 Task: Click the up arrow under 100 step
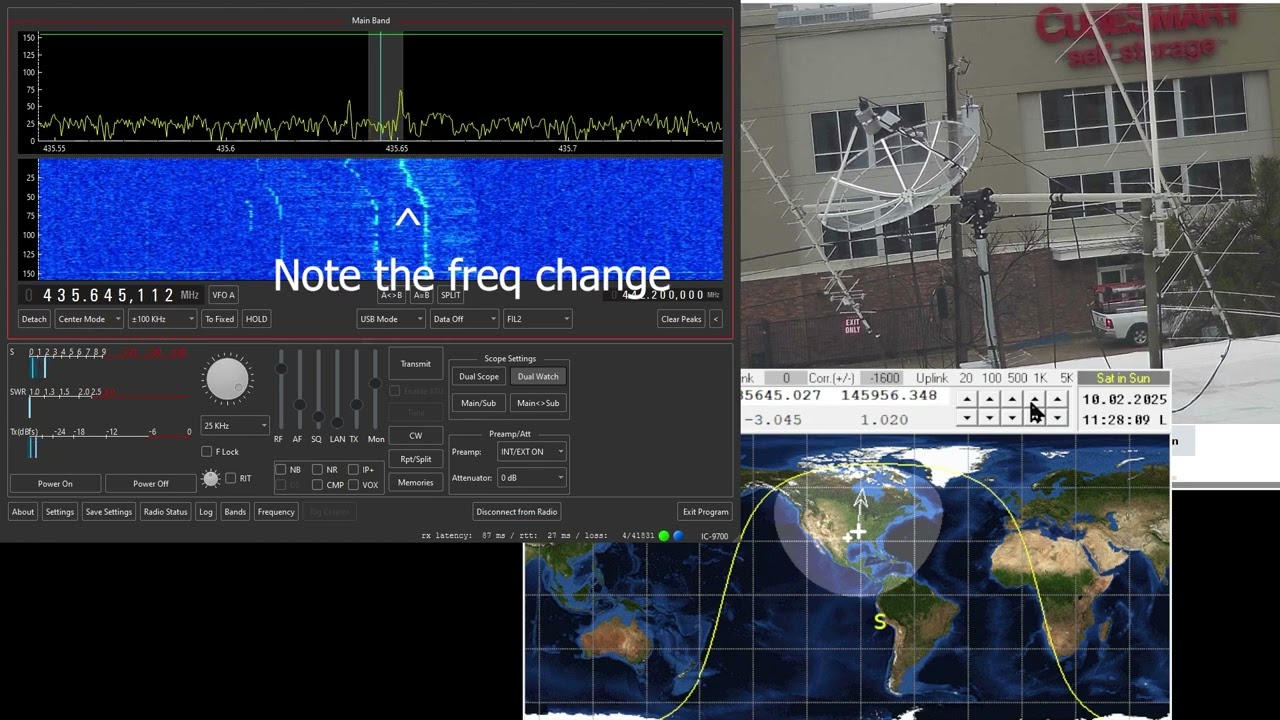(x=989, y=399)
